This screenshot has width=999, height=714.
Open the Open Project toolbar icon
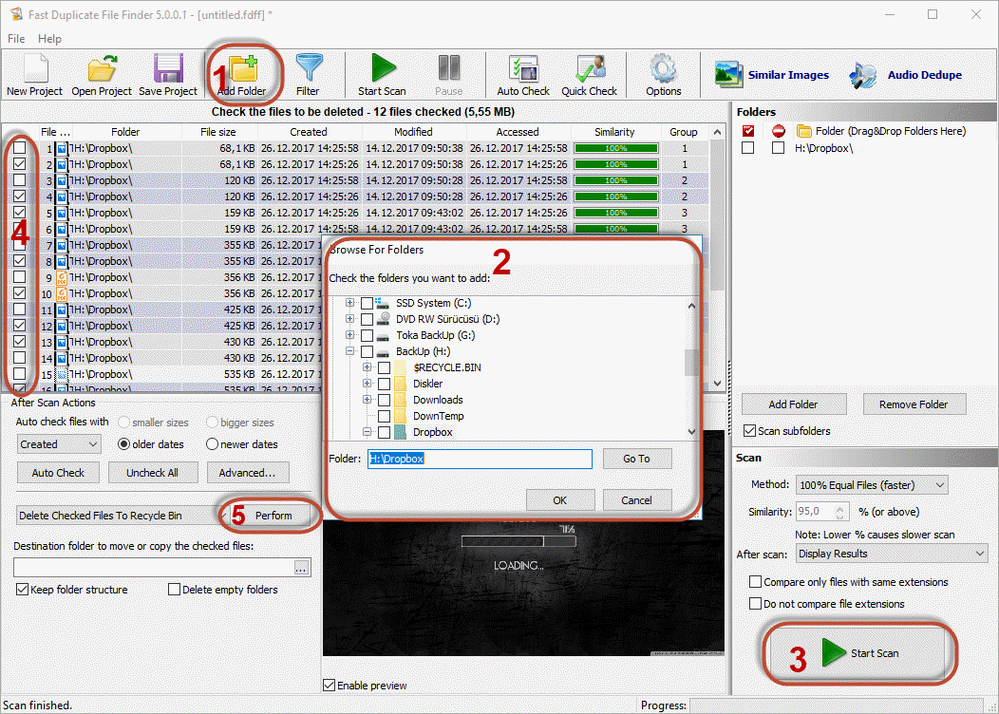coord(102,69)
